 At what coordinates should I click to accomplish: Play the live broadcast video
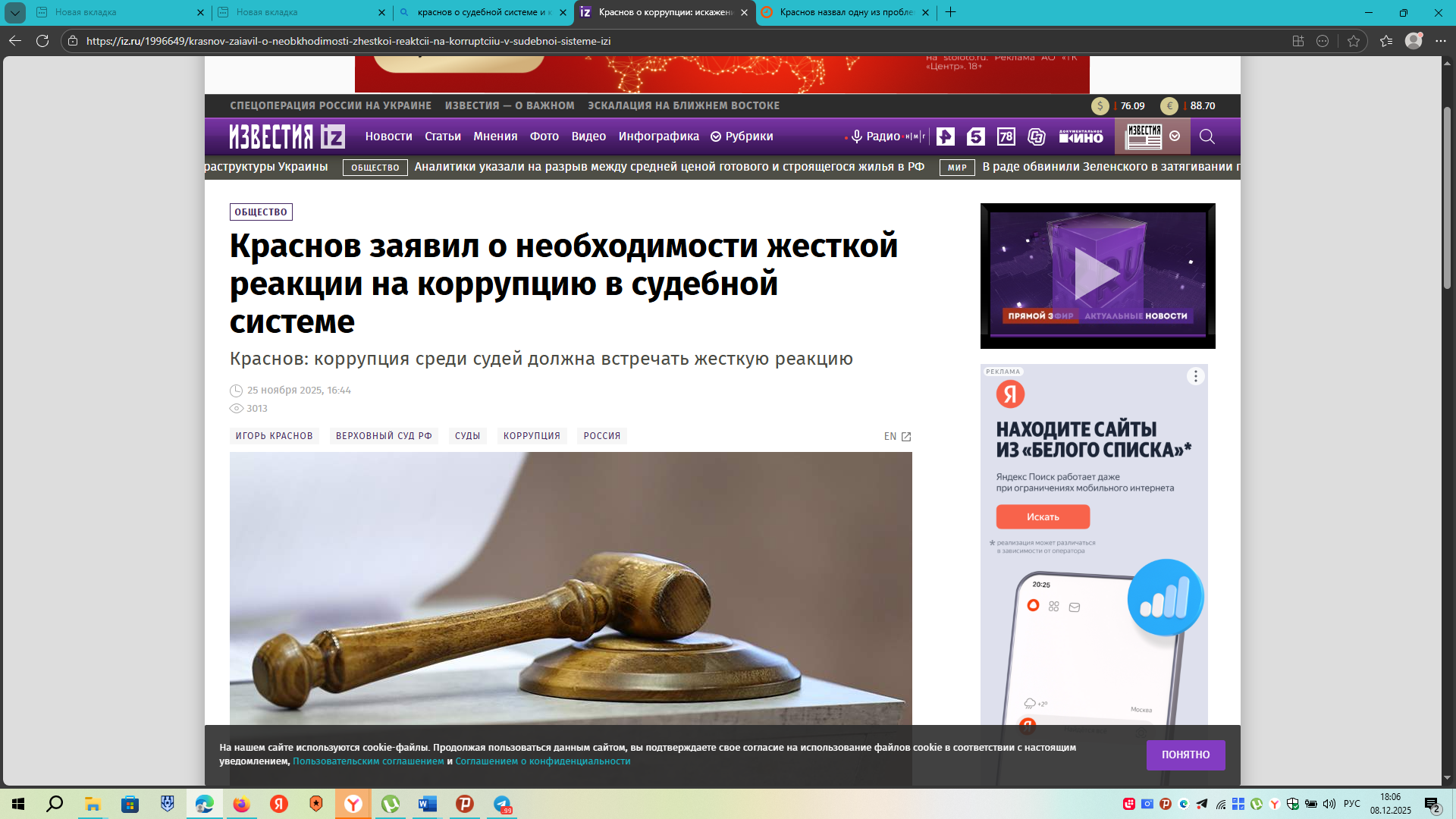1097,275
